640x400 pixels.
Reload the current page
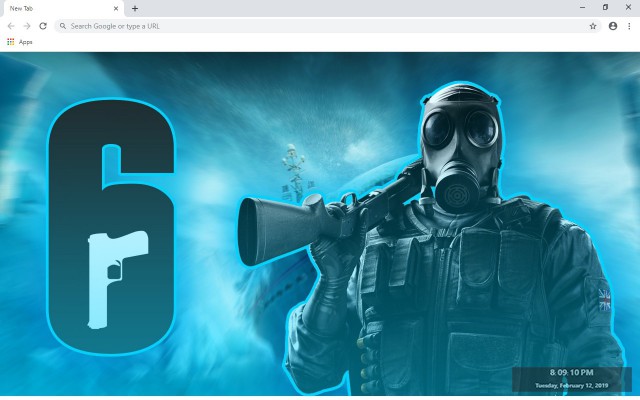click(x=43, y=26)
